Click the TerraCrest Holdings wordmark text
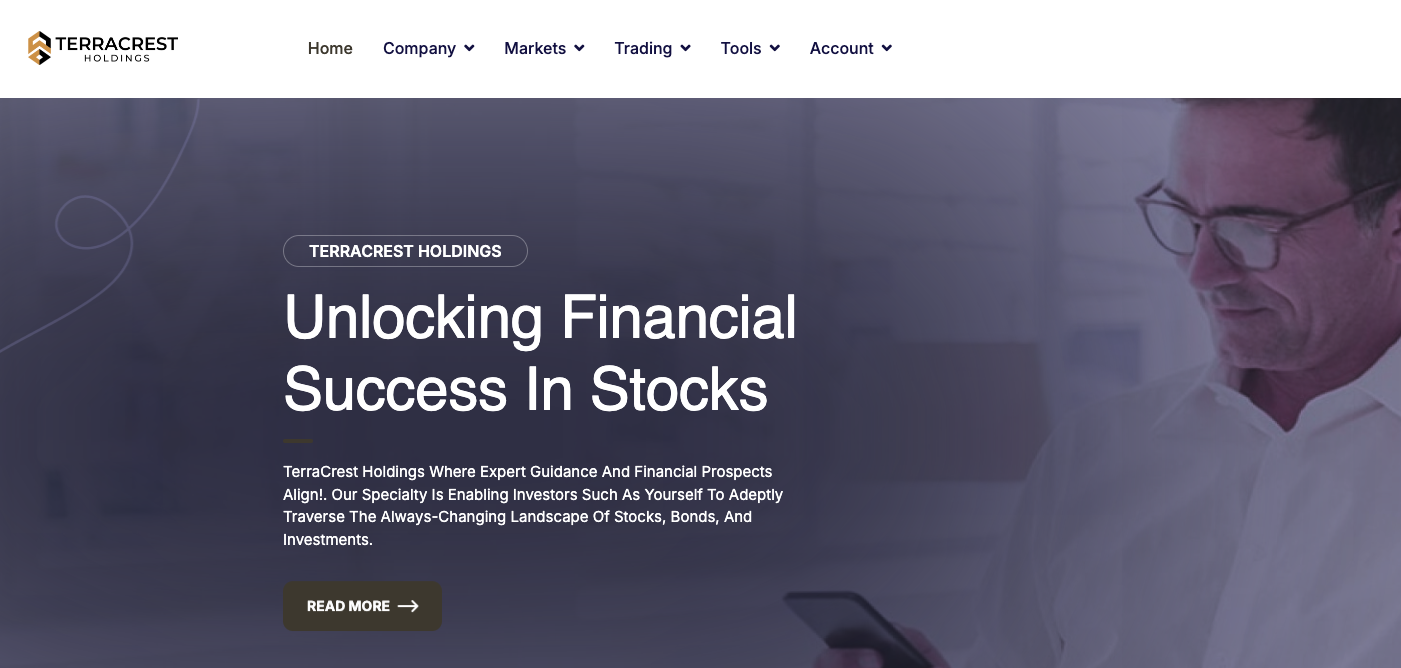1401x668 pixels. [x=117, y=47]
